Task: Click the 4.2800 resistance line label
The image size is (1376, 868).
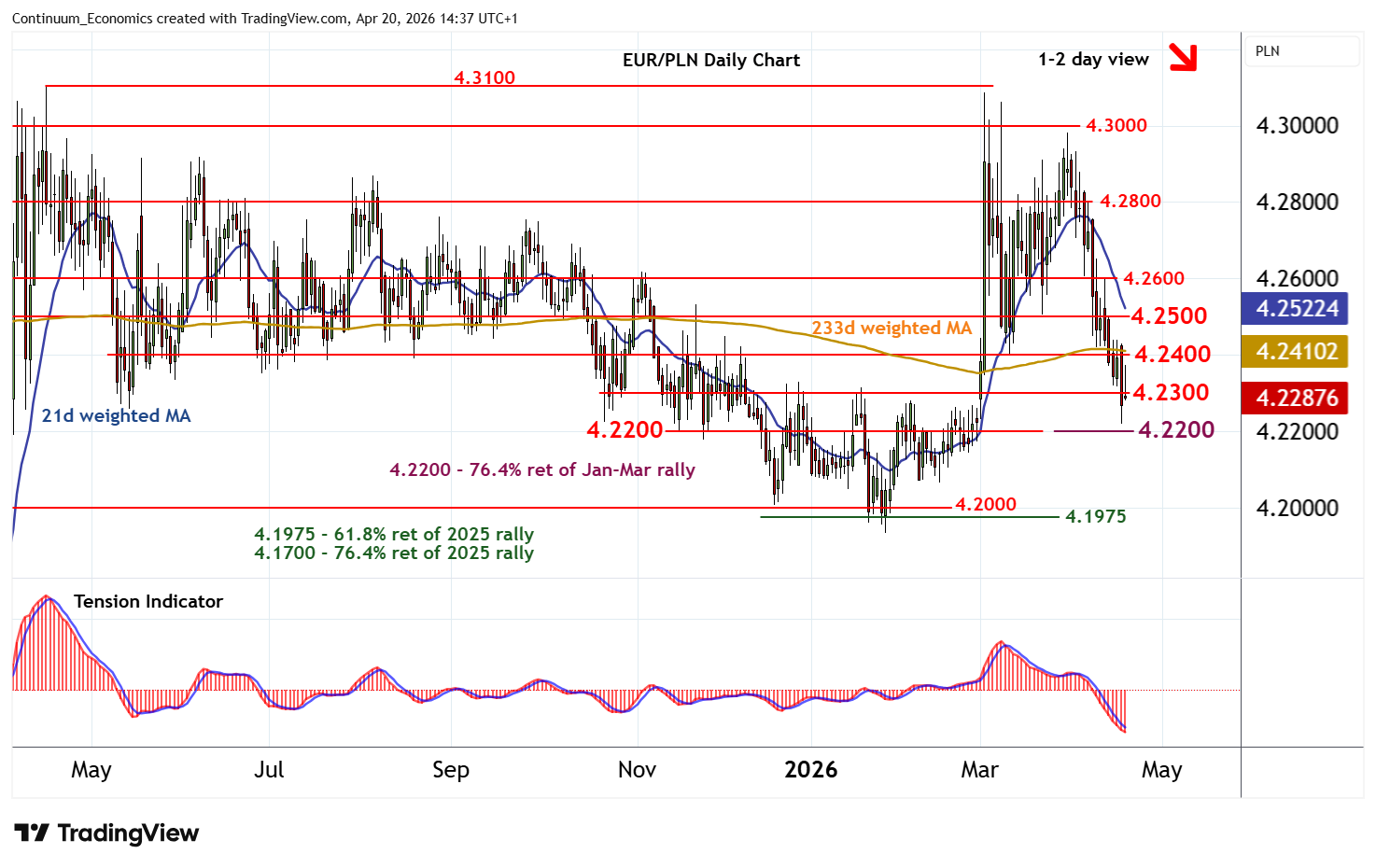Action: (x=1130, y=202)
